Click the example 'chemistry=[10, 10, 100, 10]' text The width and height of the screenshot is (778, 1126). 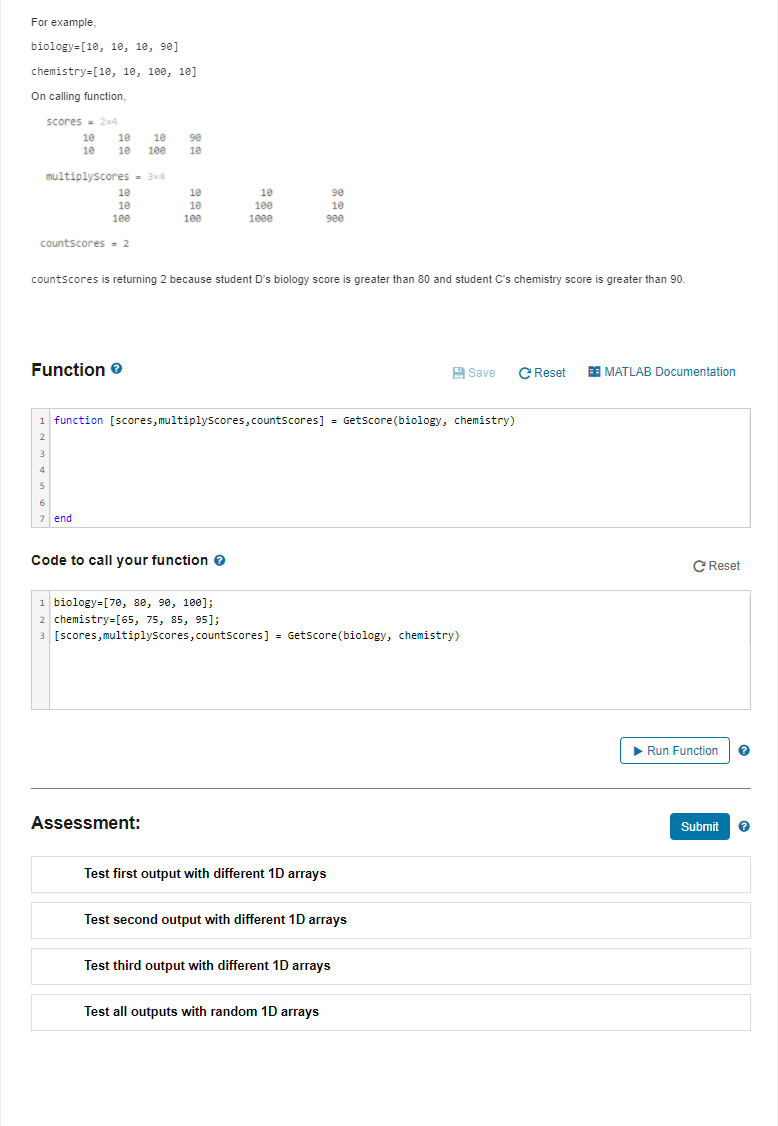(x=114, y=72)
